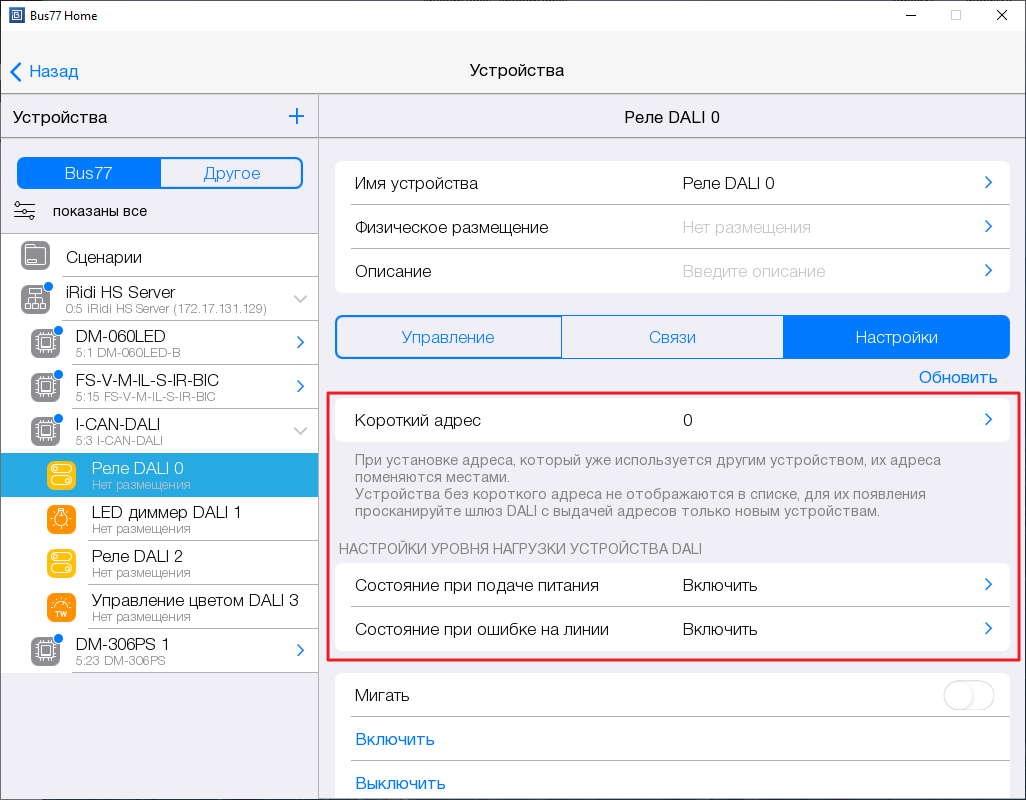Click the plus icon to add device
The height and width of the screenshot is (800, 1026).
coord(296,116)
